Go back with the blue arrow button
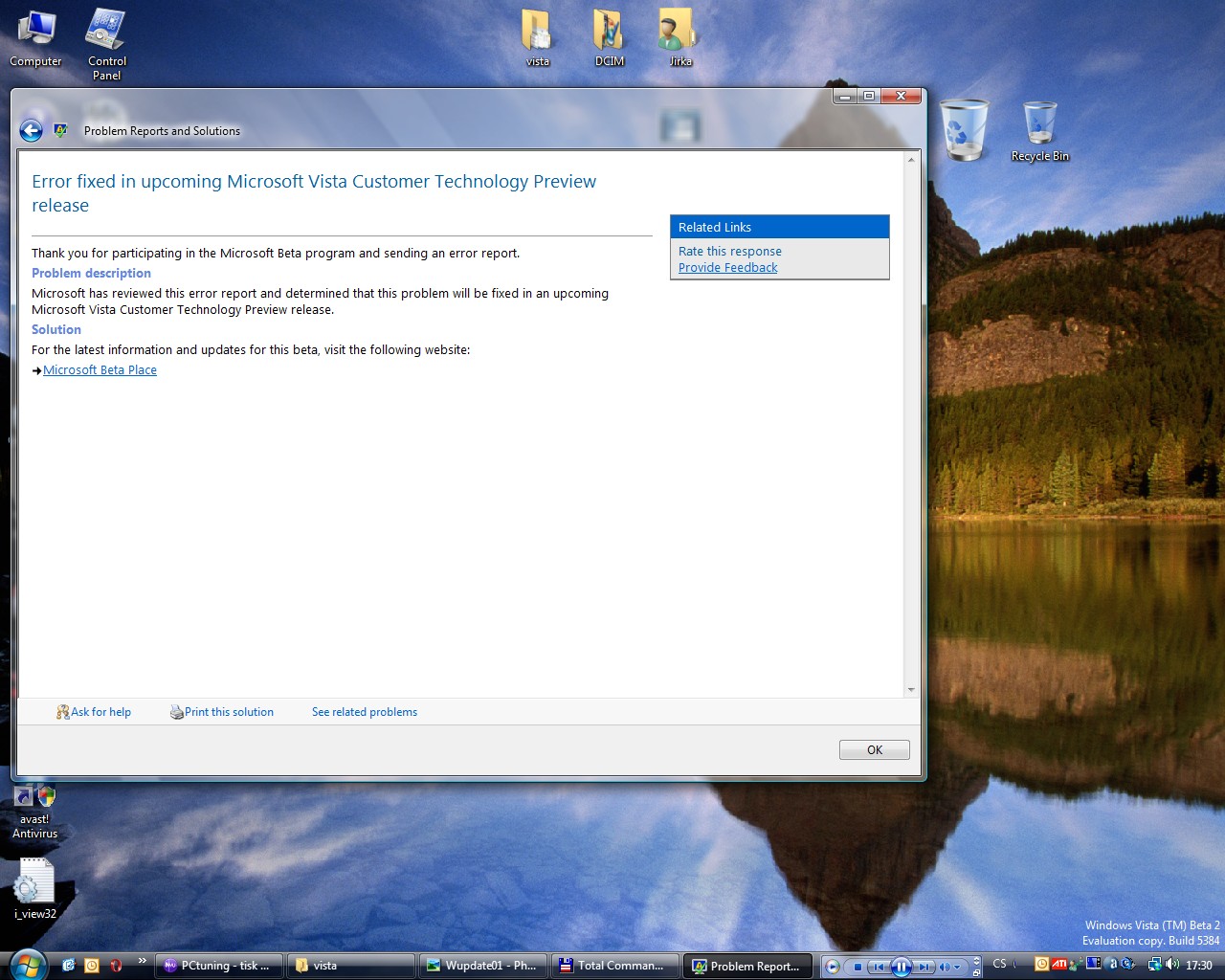The image size is (1225, 980). [31, 131]
